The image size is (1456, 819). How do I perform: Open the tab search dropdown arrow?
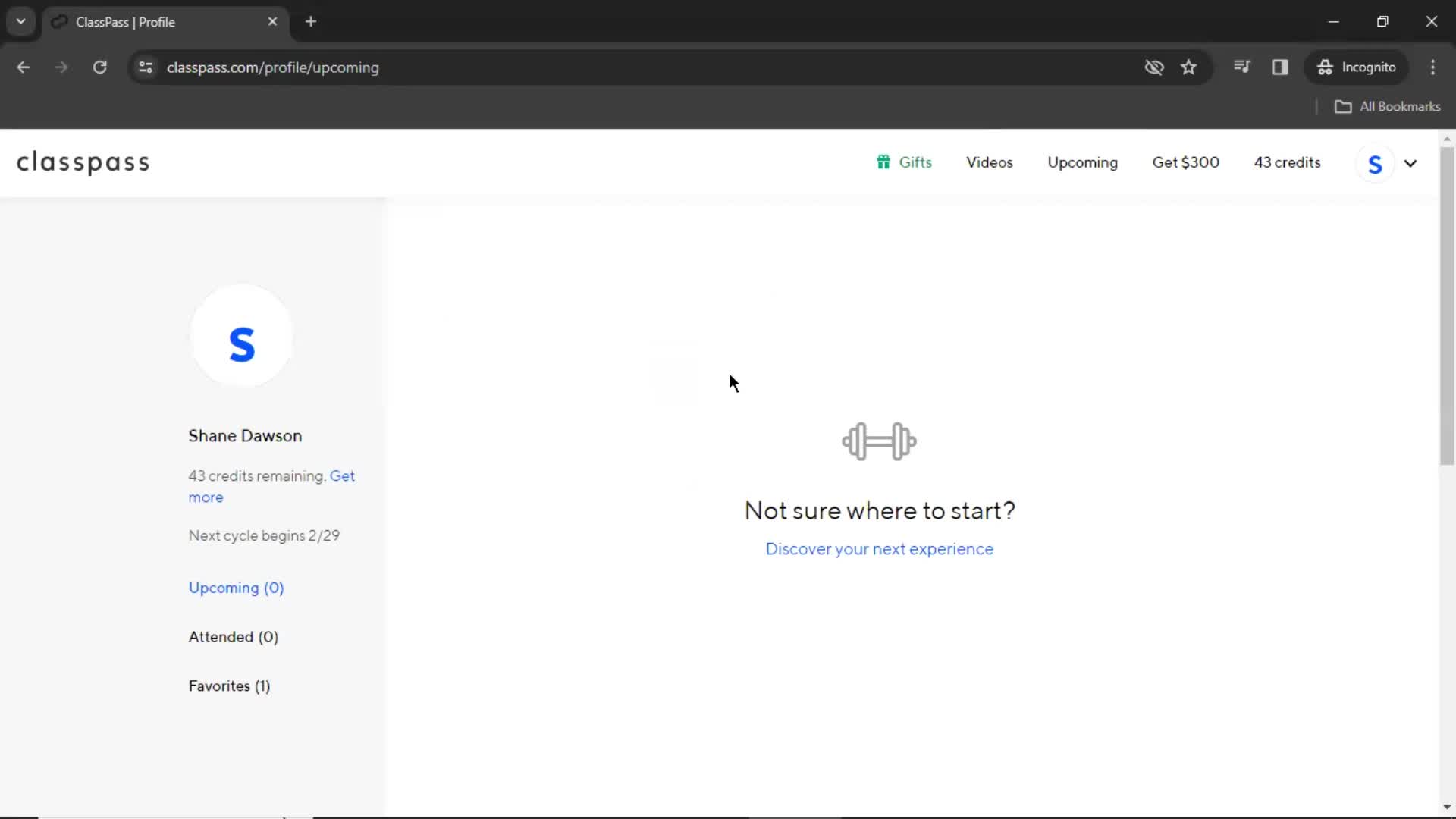[x=21, y=21]
